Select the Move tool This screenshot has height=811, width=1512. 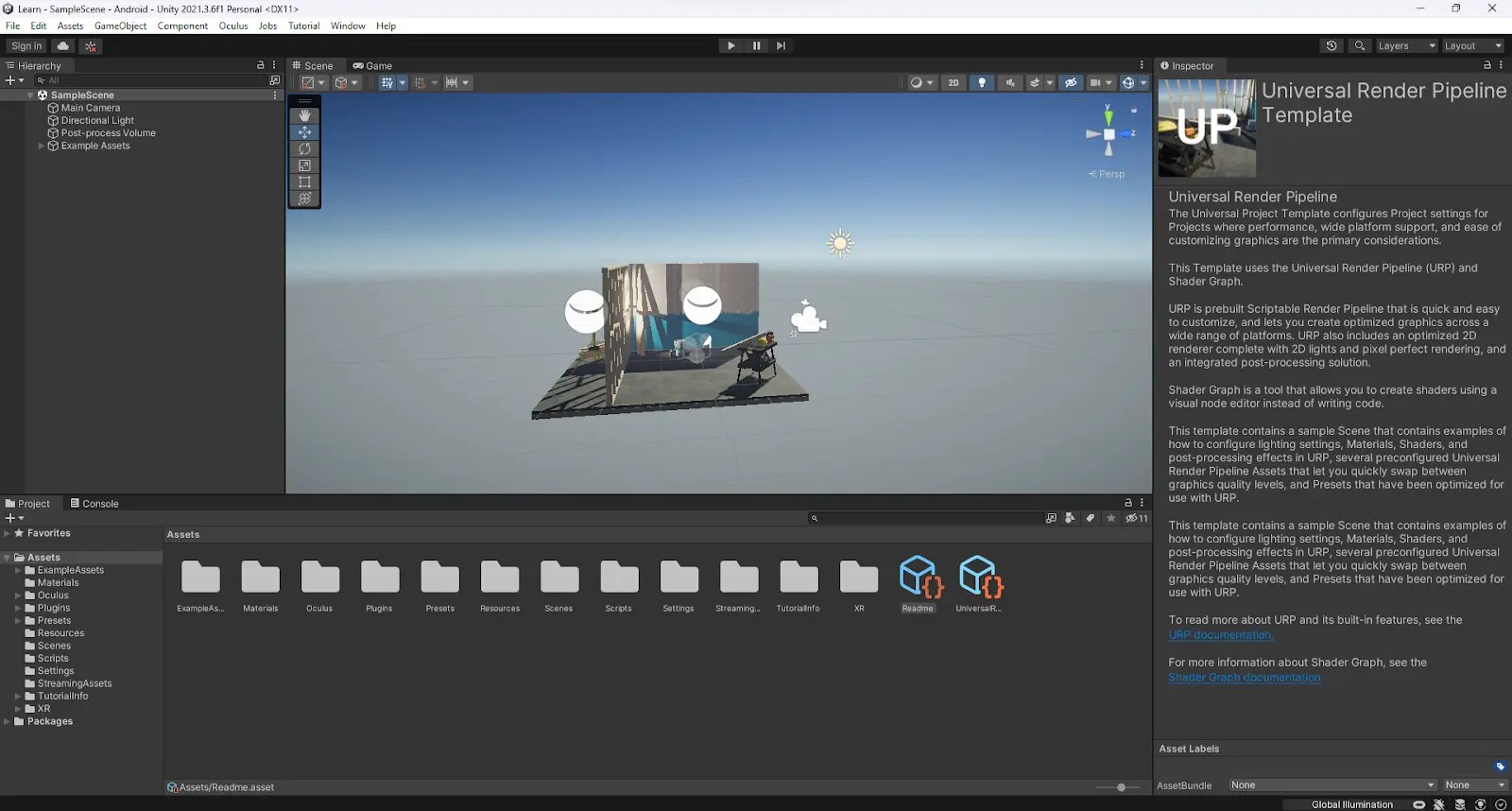[304, 132]
